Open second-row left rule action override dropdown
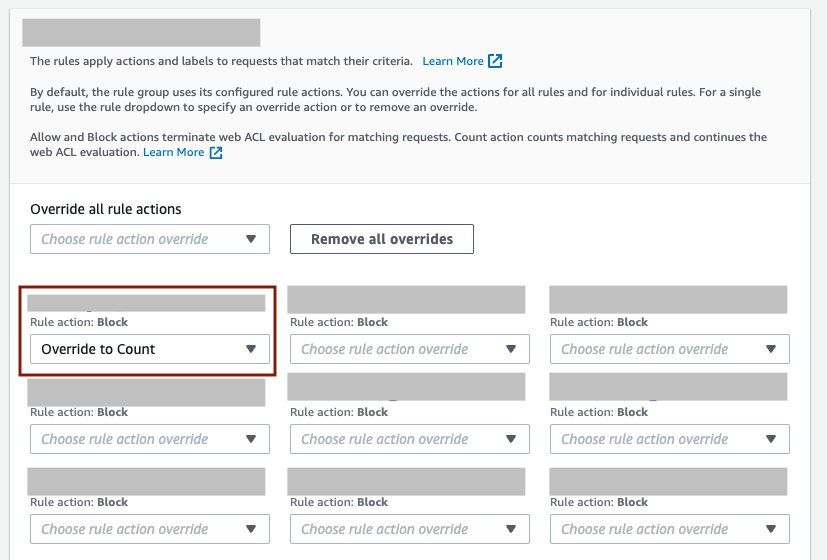 pyautogui.click(x=149, y=439)
